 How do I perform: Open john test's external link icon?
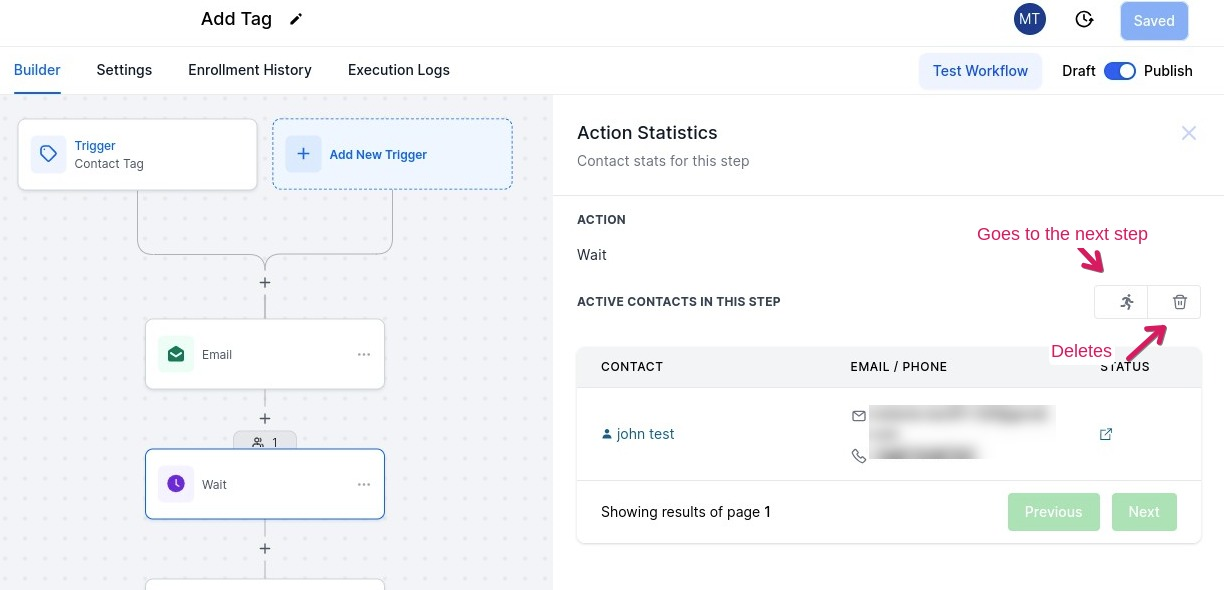(1106, 434)
